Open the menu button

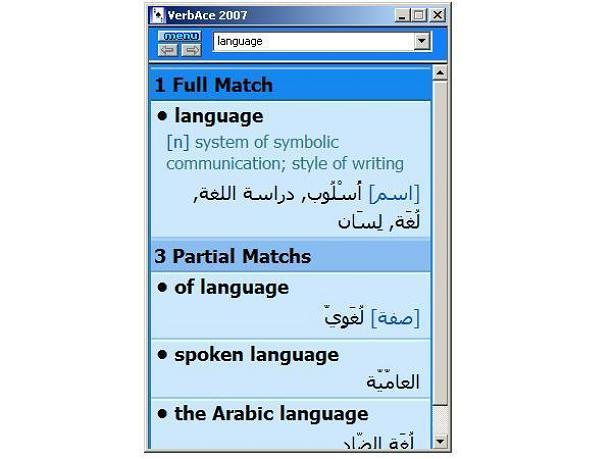pos(180,36)
